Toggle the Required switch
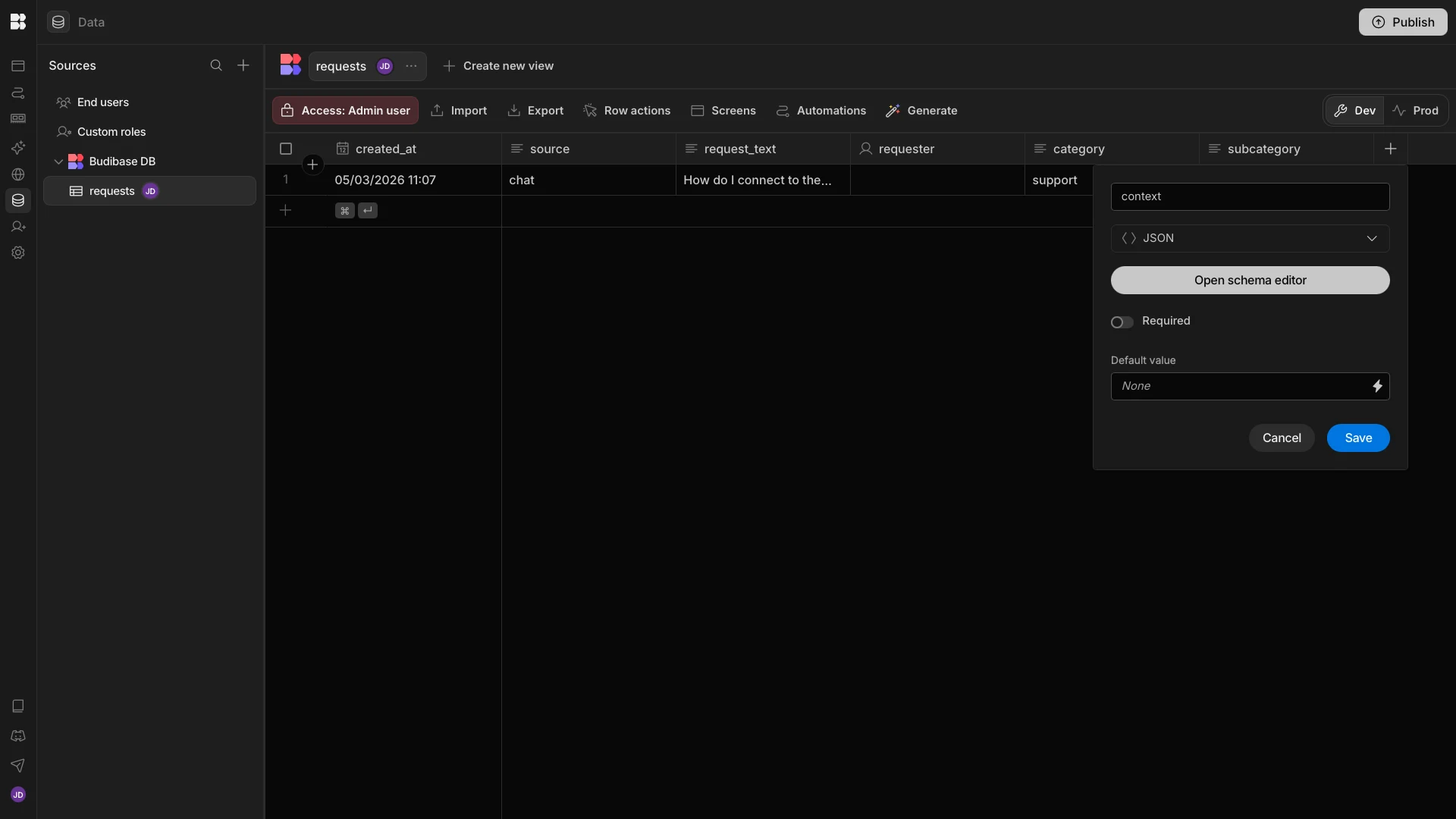Image resolution: width=1456 pixels, height=819 pixels. click(x=1122, y=322)
